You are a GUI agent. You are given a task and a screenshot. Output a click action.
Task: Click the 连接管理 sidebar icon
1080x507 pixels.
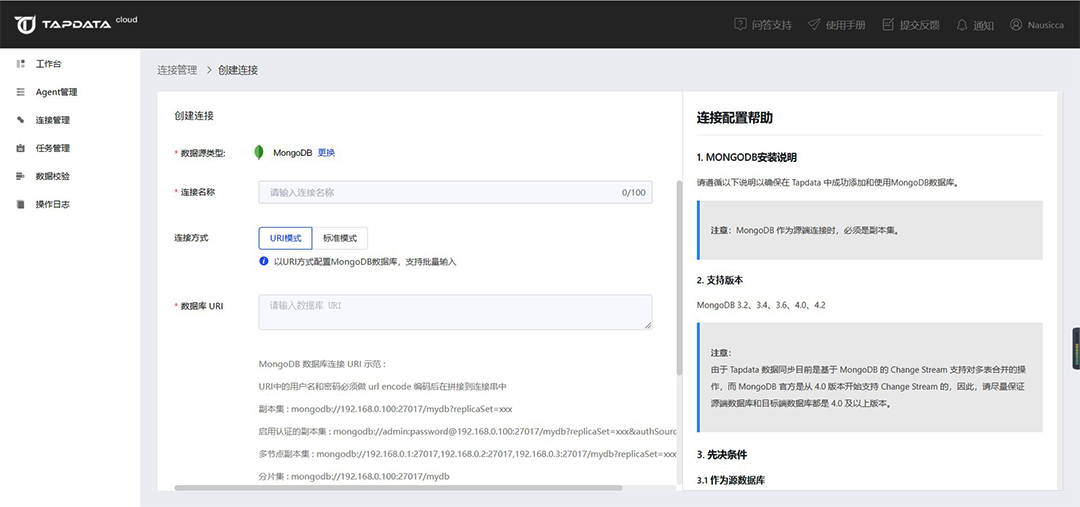click(21, 120)
